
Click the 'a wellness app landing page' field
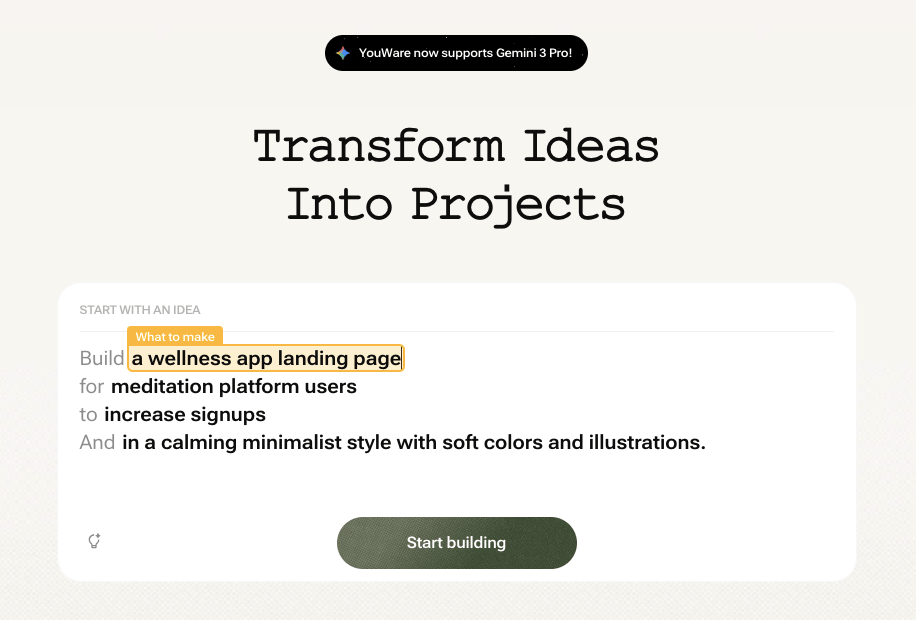(266, 358)
